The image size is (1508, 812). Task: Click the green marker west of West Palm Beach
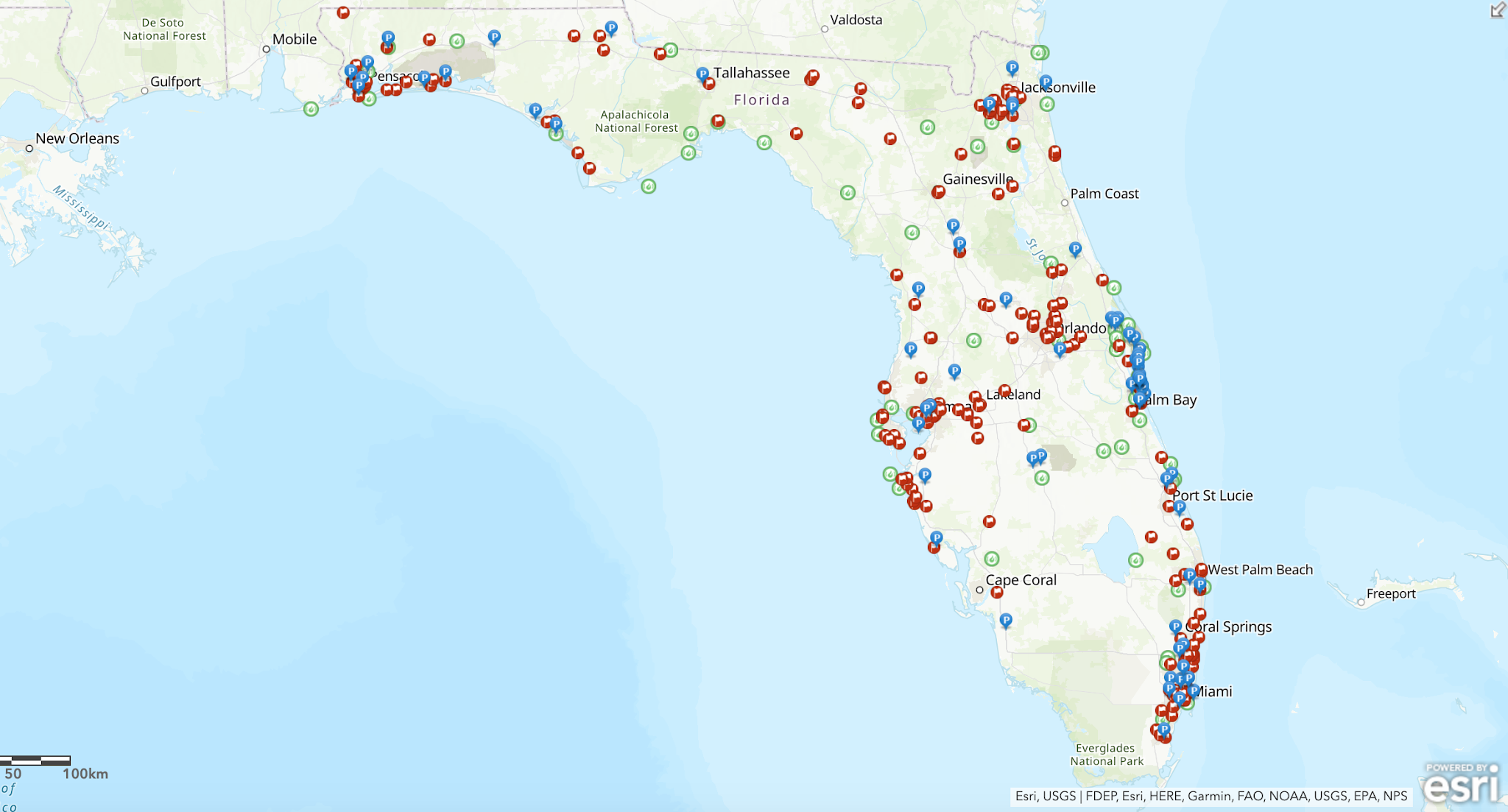1135,560
